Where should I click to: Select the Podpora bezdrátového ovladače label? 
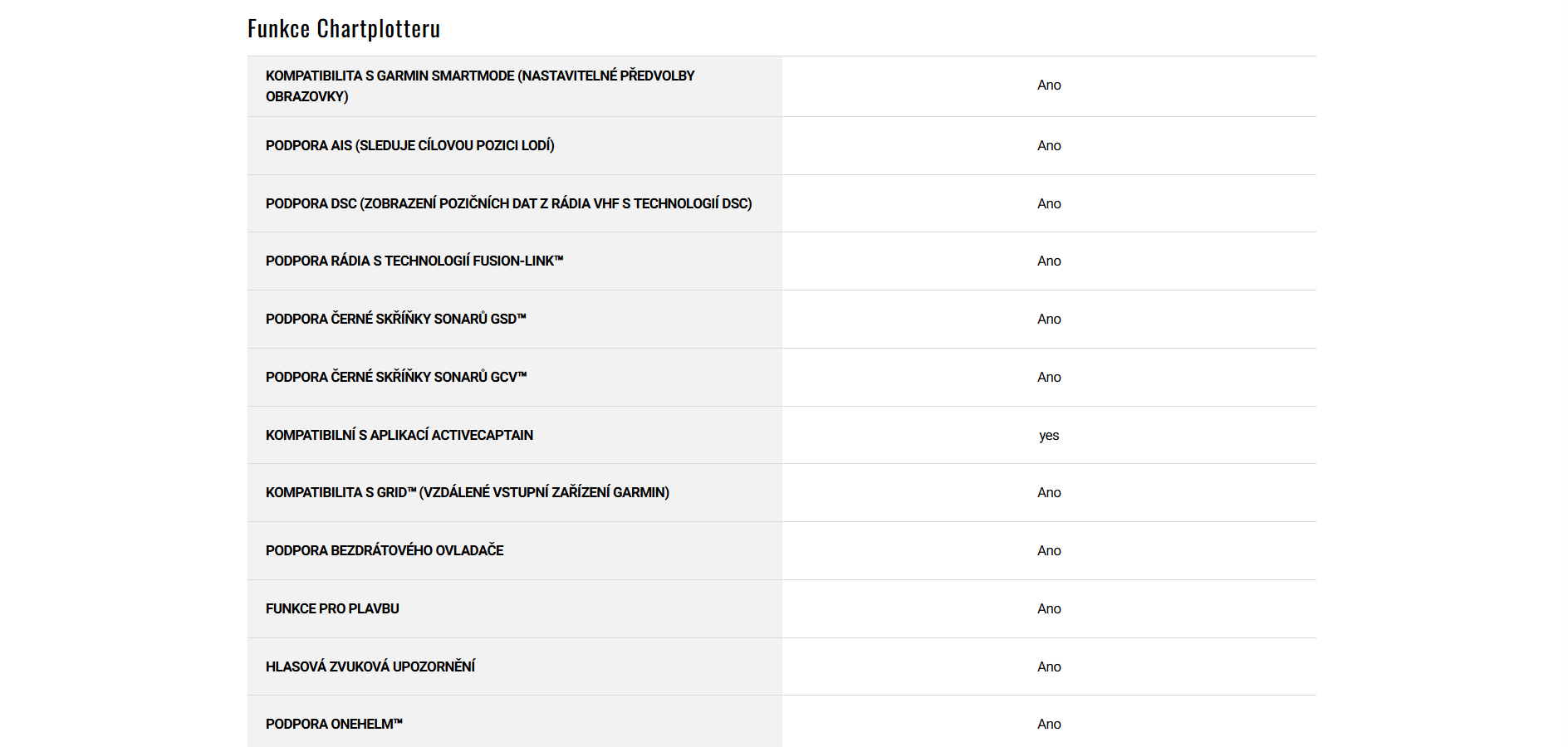[385, 551]
